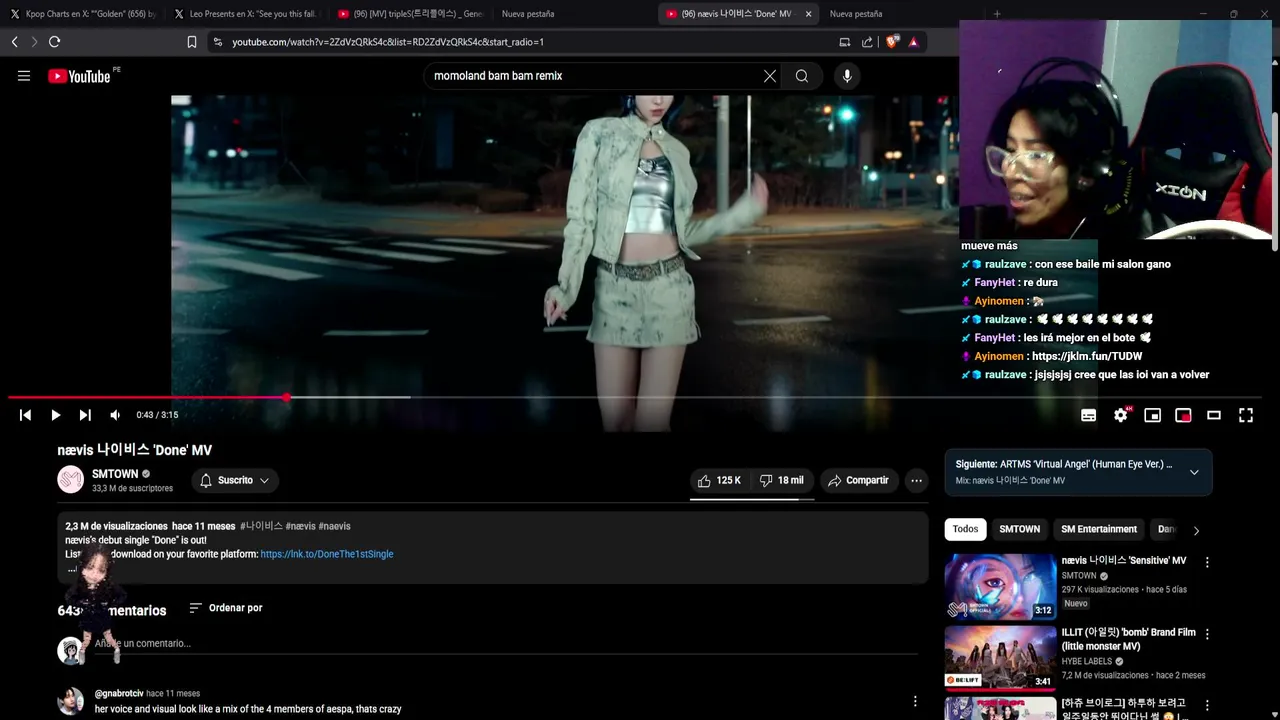Open options menu for gnabrotciv comment
Viewport: 1280px width, 720px height.
tap(915, 701)
